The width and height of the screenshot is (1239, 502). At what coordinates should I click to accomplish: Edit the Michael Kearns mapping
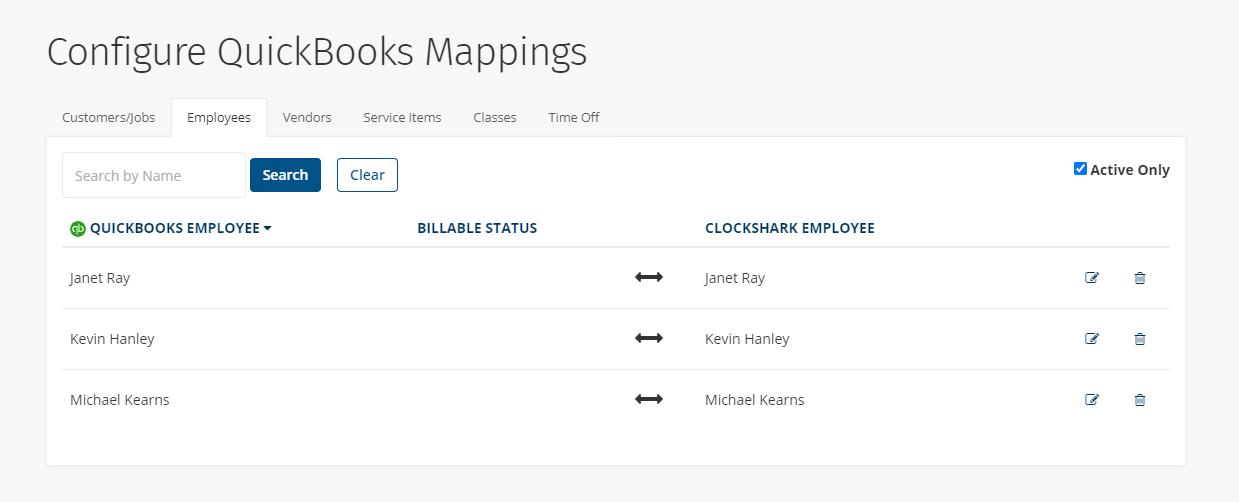[x=1092, y=400]
